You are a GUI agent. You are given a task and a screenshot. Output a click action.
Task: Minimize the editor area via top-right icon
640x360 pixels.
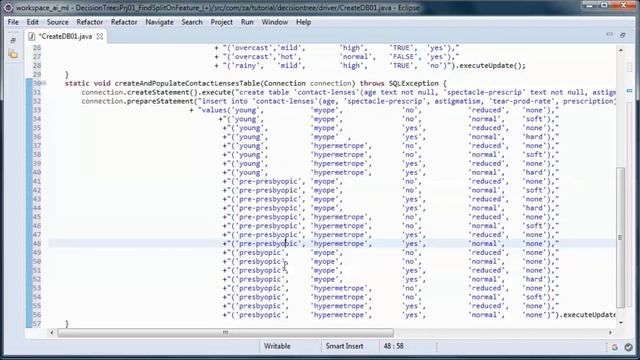pyautogui.click(x=609, y=35)
